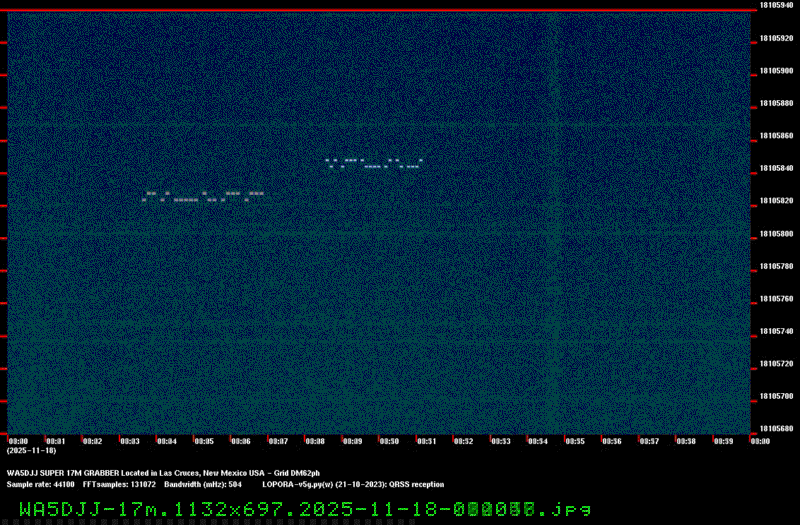Click the Grid DM62ph locator text

297,473
